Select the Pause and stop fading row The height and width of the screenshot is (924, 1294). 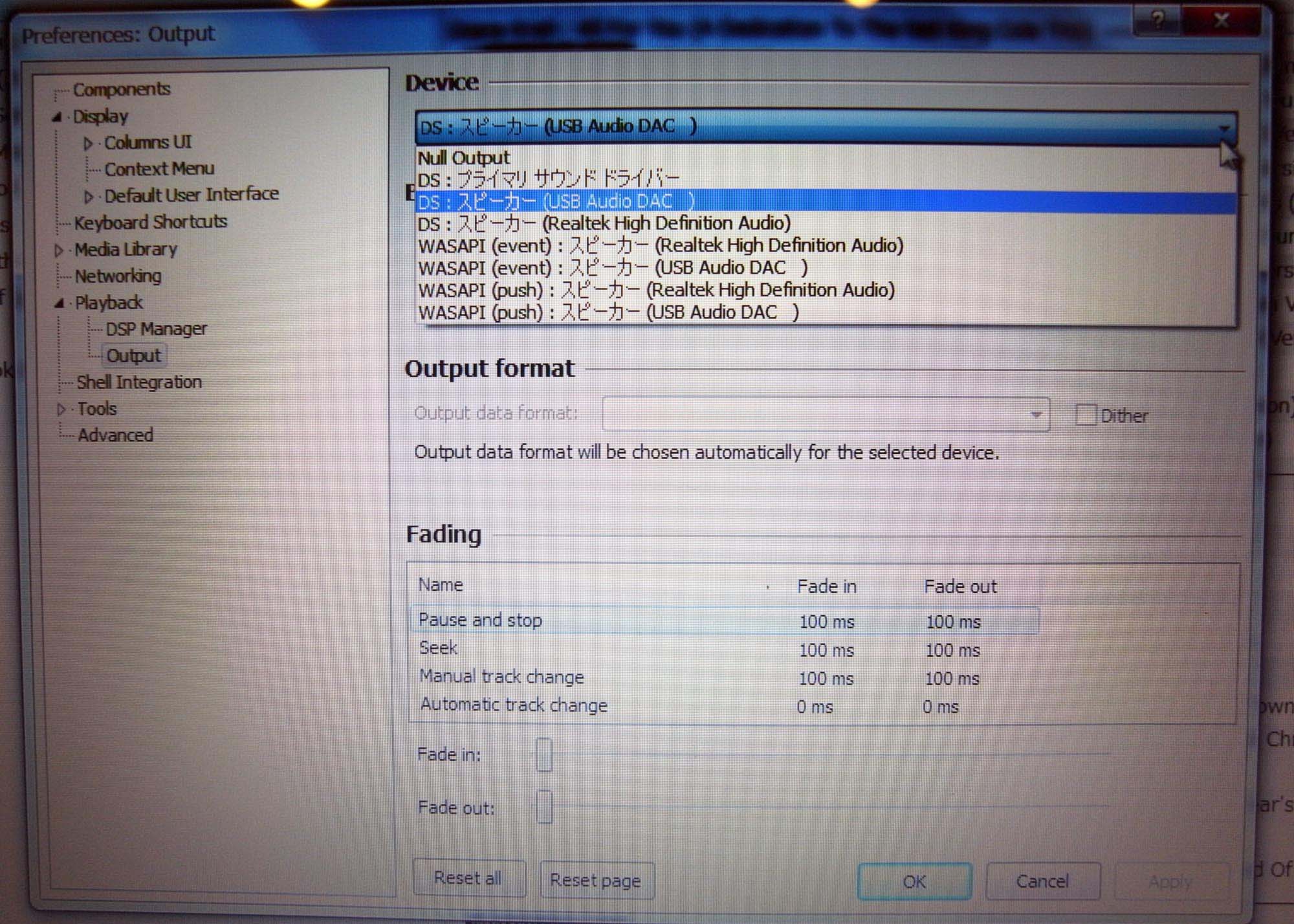(x=725, y=621)
